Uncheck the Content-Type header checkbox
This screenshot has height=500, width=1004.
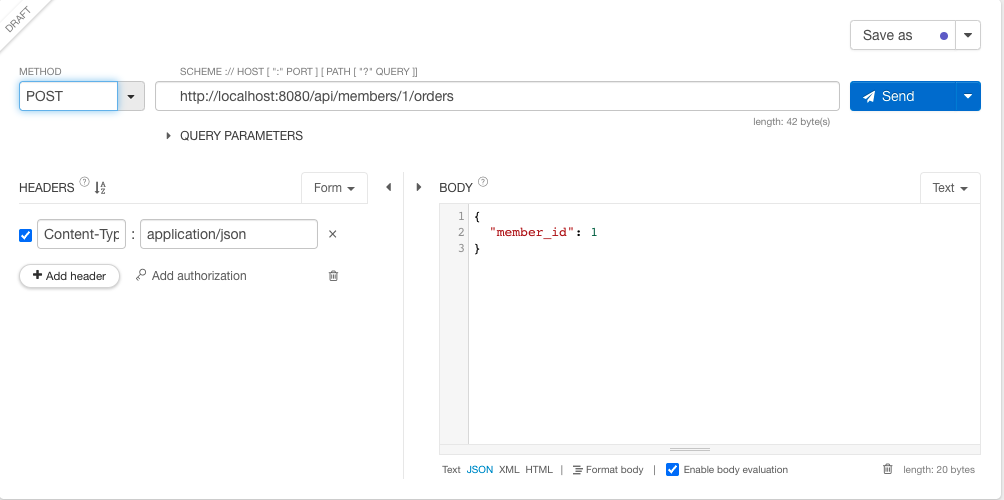tap(26, 235)
